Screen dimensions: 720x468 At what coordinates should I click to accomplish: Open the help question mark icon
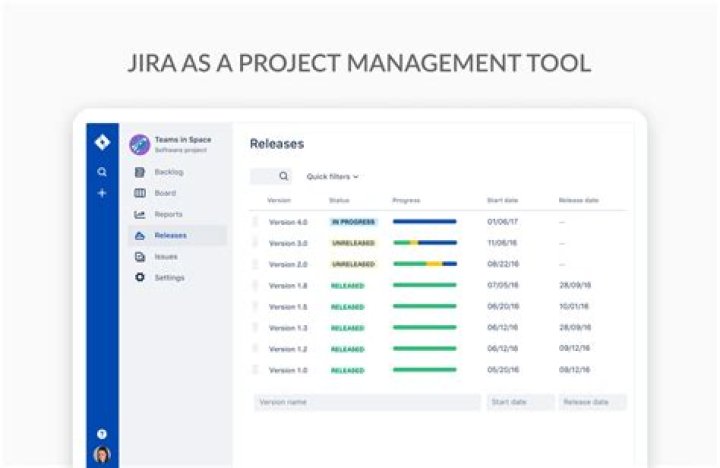[x=101, y=434]
